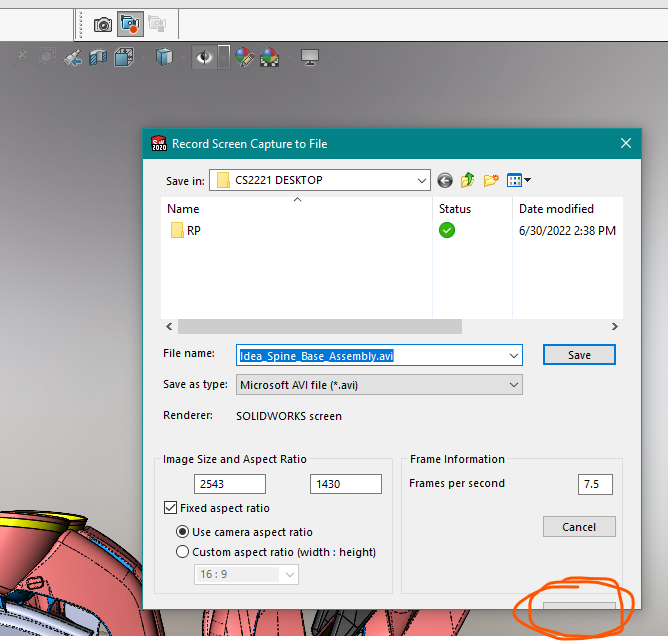Viewport: 668px width, 641px height.
Task: Open the View Menu dropdown arrow
Action: pos(527,180)
